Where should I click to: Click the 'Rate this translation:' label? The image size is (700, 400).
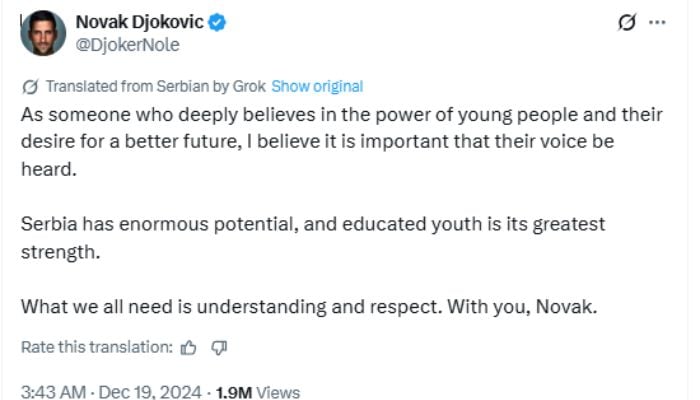(x=96, y=347)
